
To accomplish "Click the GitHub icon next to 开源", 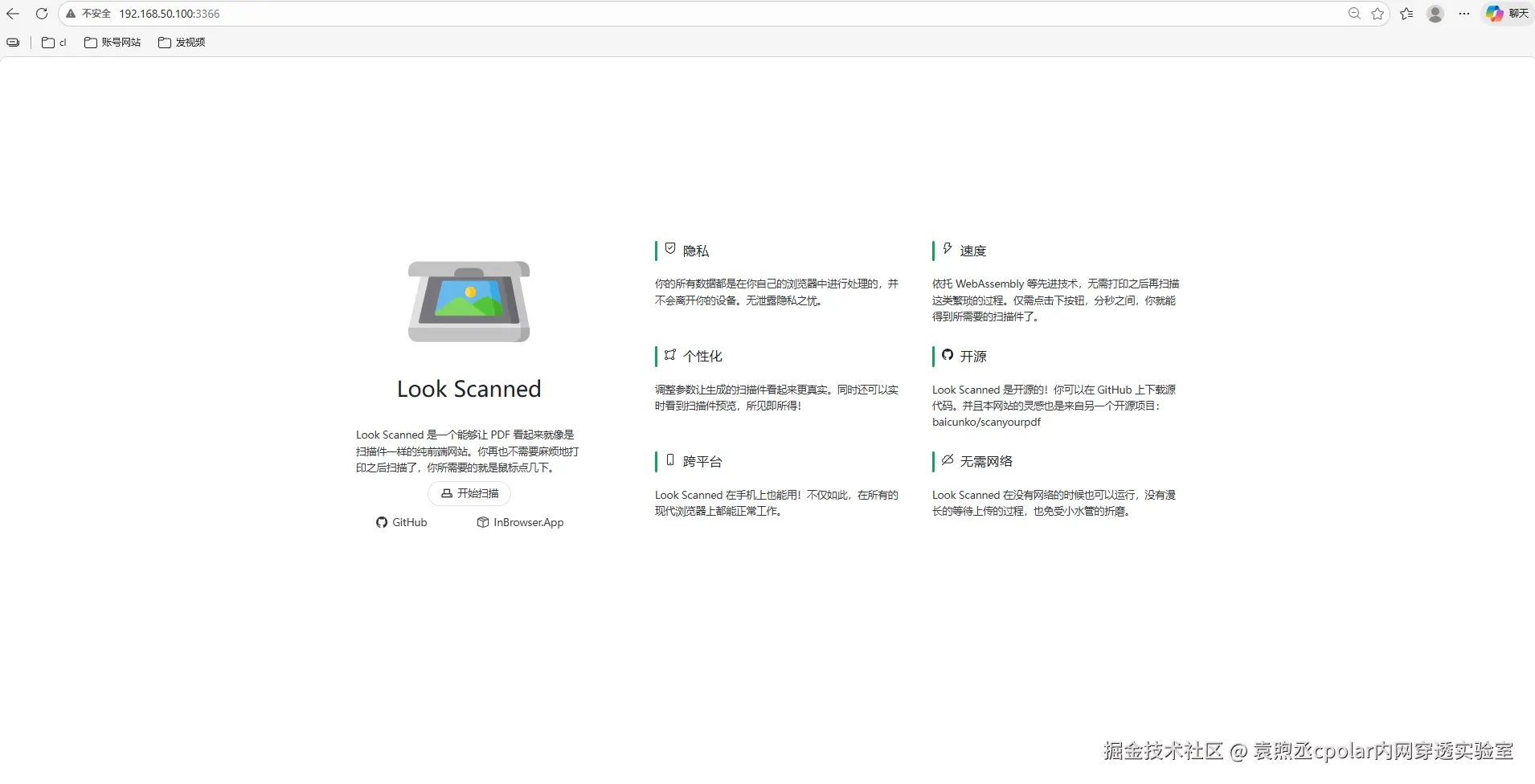I will [x=948, y=354].
